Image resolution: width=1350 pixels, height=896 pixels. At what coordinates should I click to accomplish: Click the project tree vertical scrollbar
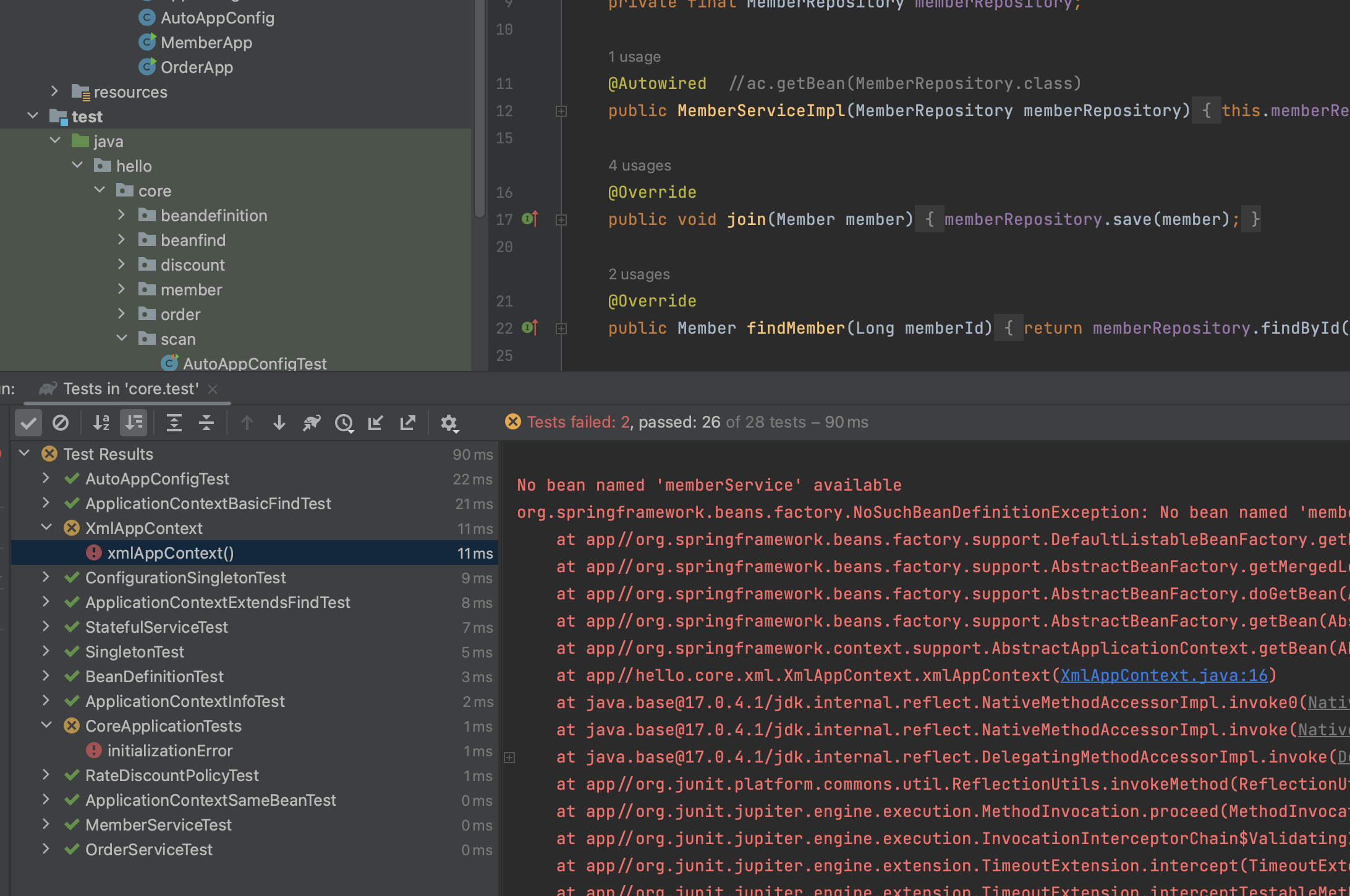(x=480, y=109)
